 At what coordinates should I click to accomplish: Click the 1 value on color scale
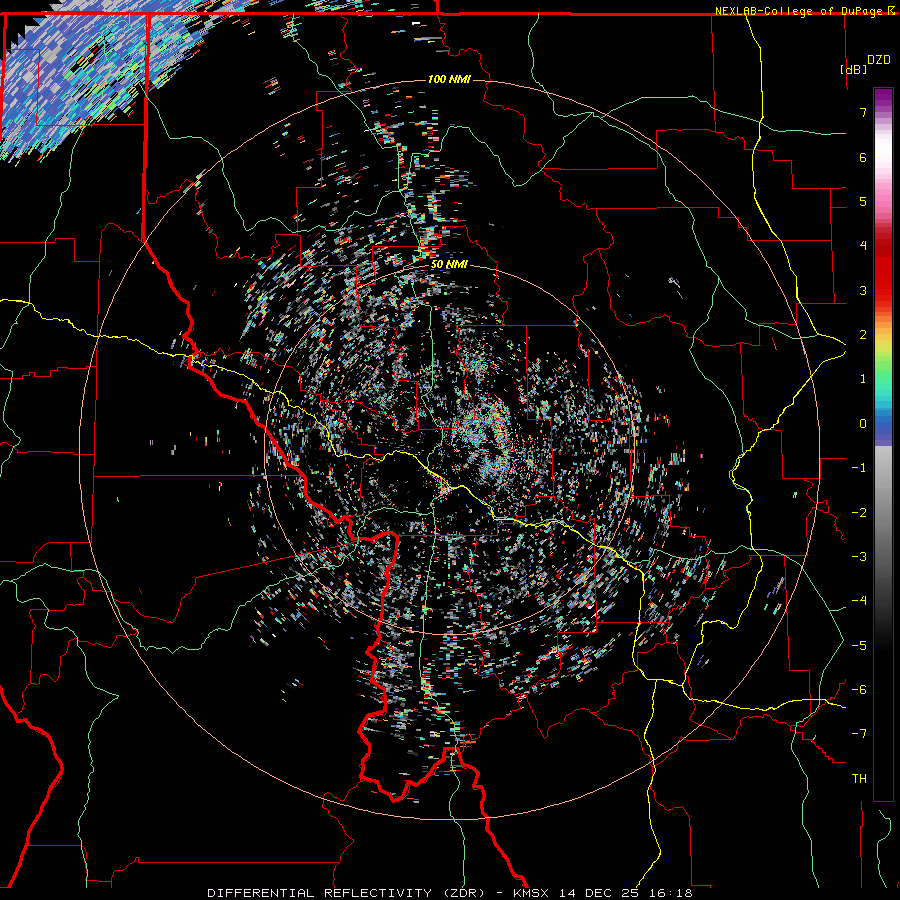click(863, 379)
